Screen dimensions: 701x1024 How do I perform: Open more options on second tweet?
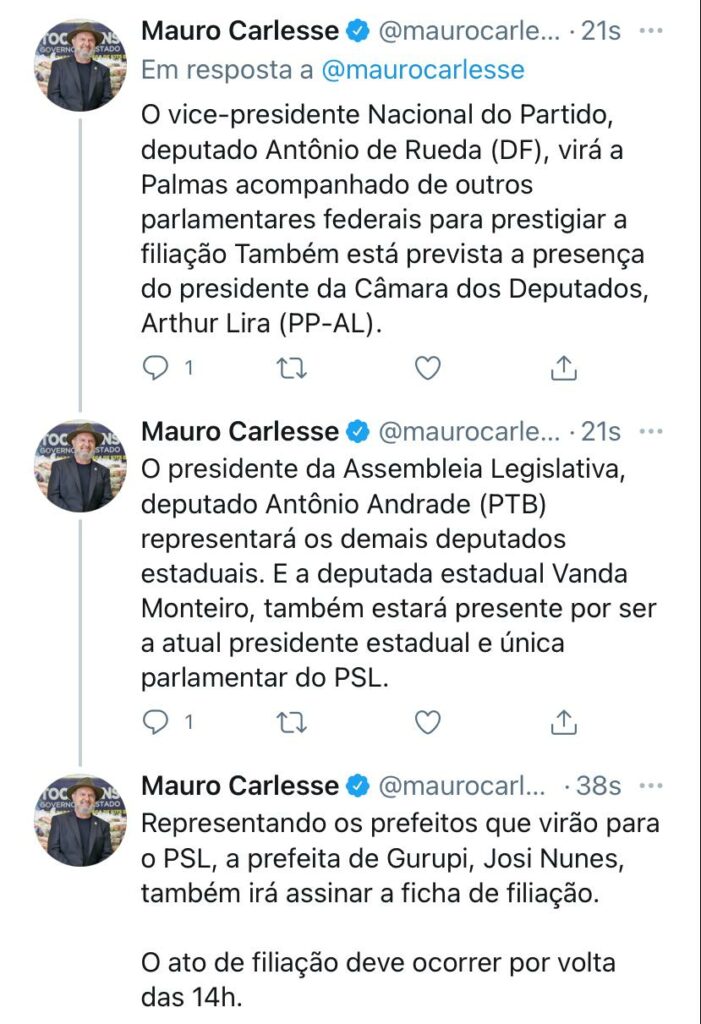(651, 431)
